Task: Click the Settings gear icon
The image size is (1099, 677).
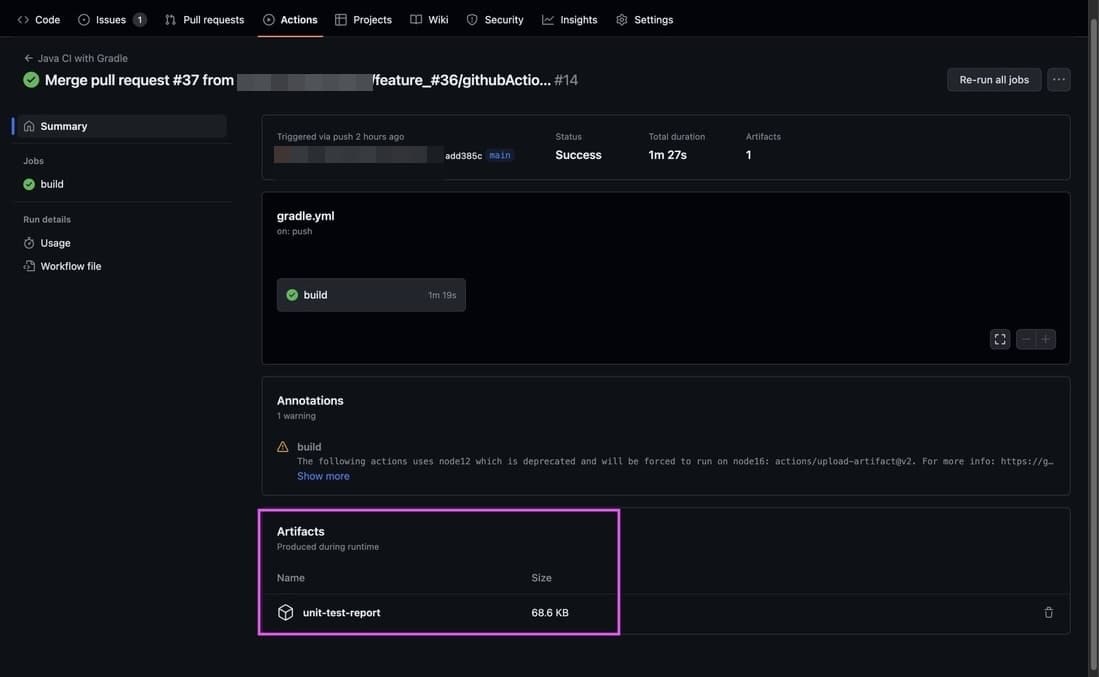Action: (622, 20)
